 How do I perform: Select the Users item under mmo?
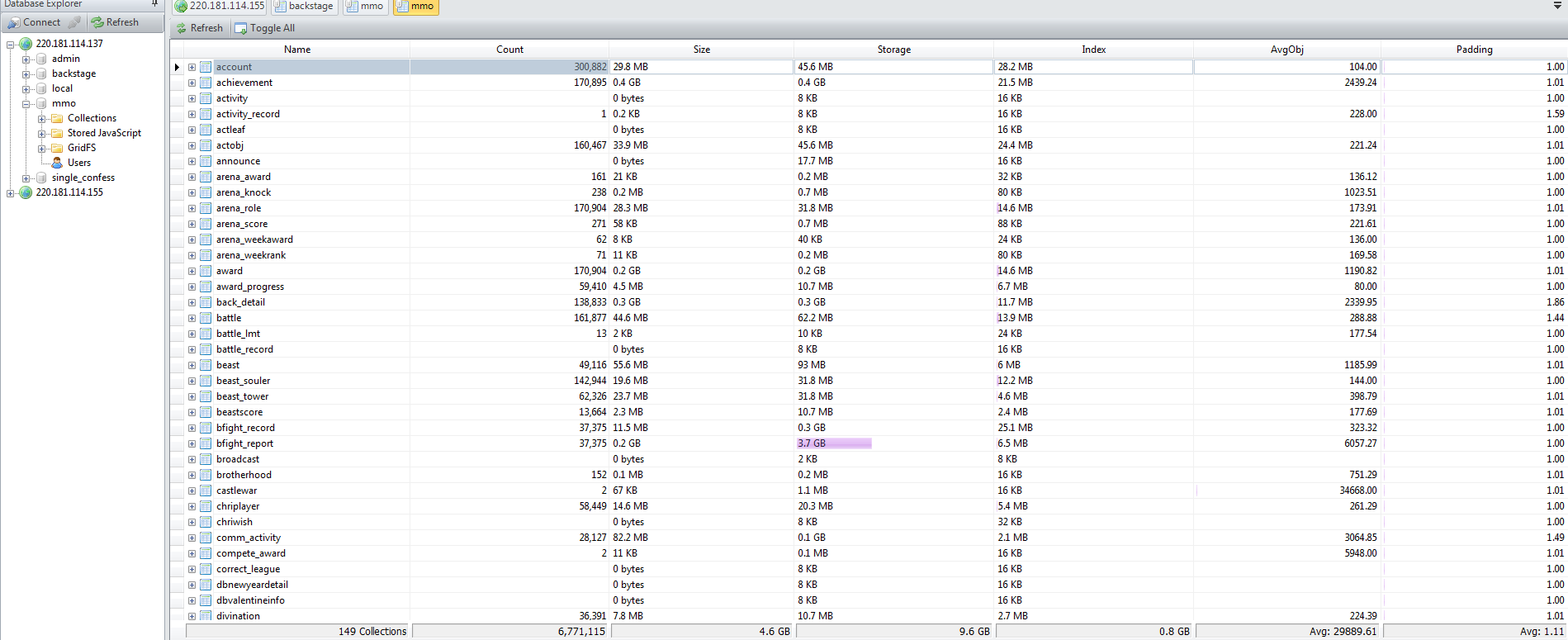coord(79,163)
